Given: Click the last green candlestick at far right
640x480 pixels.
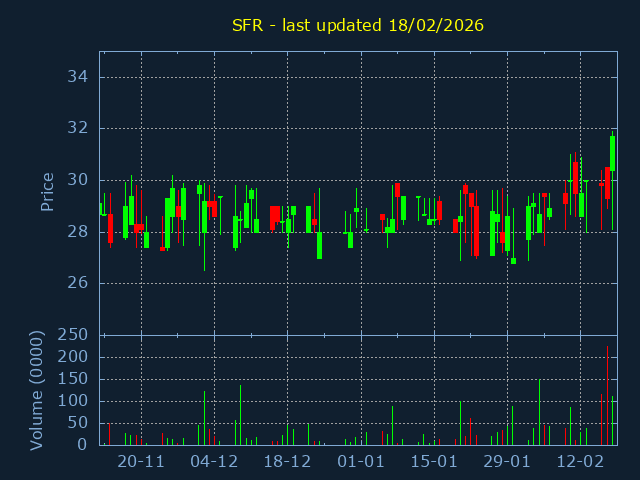Looking at the screenshot, I should pyautogui.click(x=612, y=153).
